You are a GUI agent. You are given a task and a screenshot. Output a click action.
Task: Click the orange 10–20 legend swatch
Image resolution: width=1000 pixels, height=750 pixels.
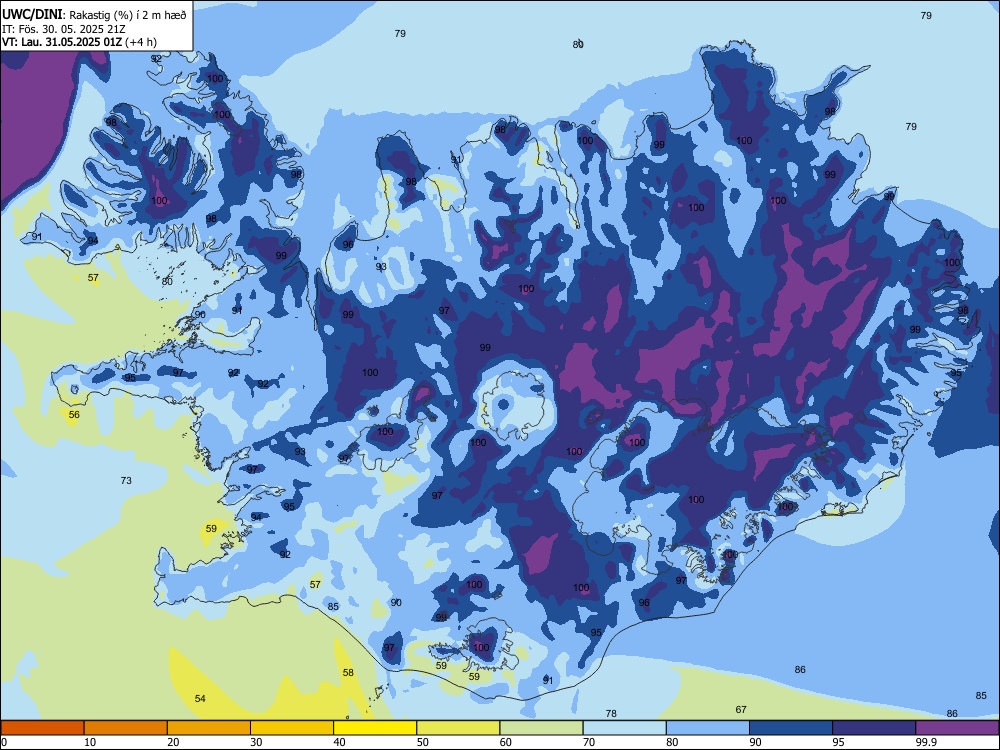pyautogui.click(x=126, y=728)
